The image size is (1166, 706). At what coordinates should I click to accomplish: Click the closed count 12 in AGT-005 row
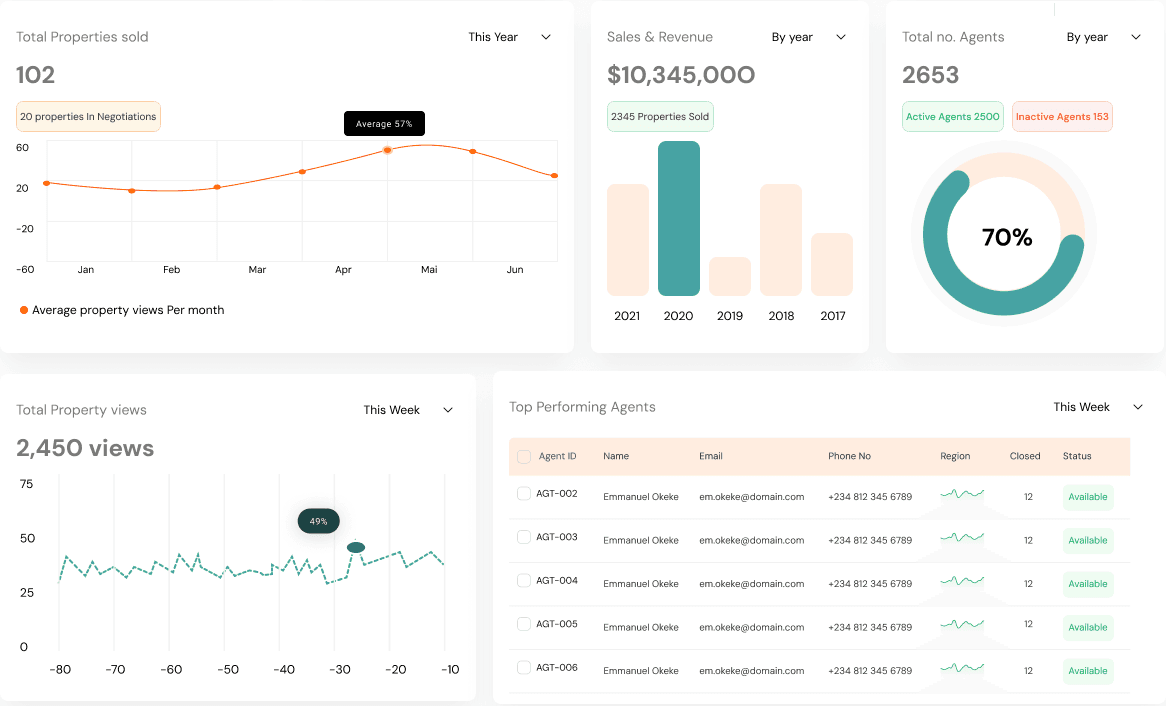(x=1028, y=624)
